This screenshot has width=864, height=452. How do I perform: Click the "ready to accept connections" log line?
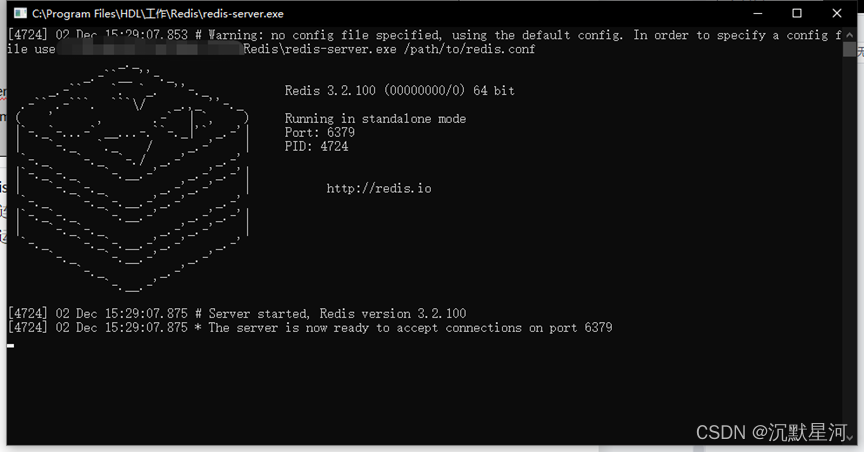pyautogui.click(x=310, y=327)
